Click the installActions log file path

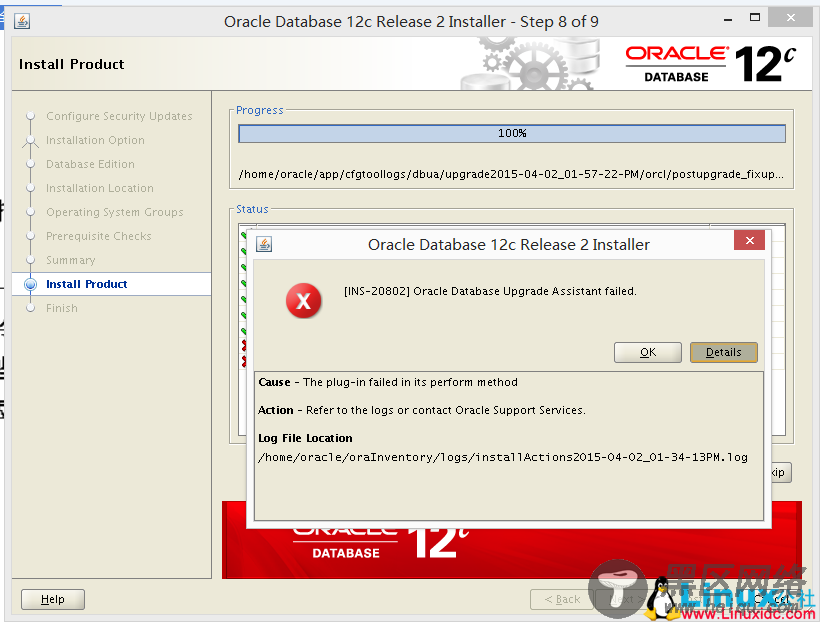pyautogui.click(x=503, y=457)
